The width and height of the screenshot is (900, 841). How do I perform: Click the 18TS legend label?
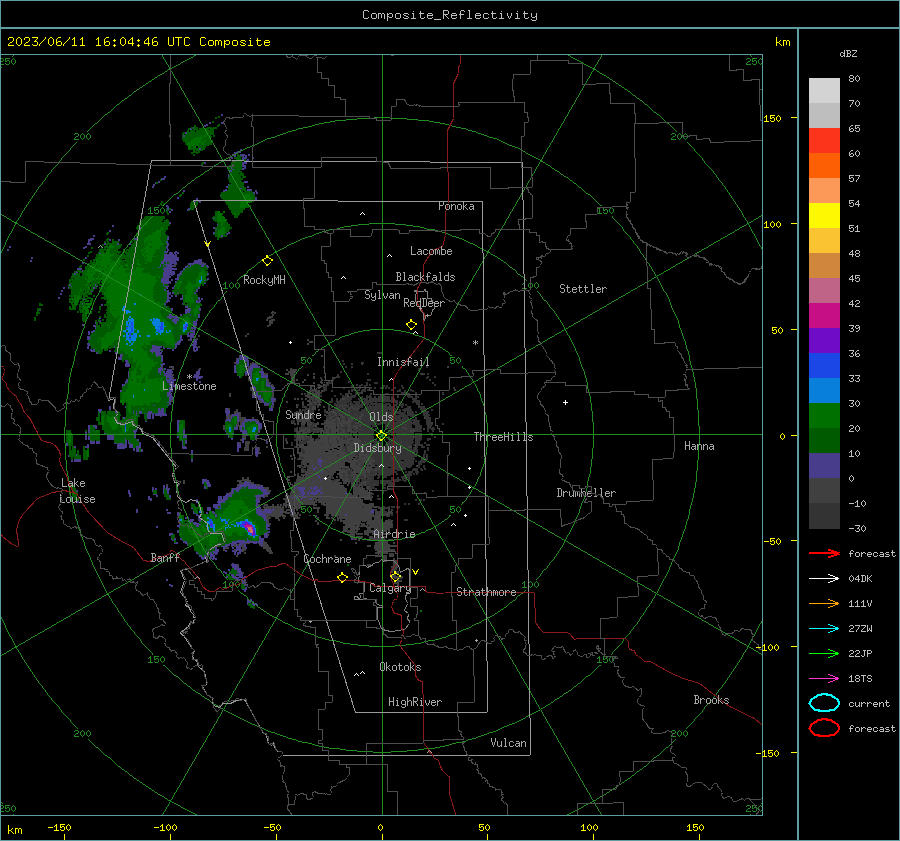[860, 679]
